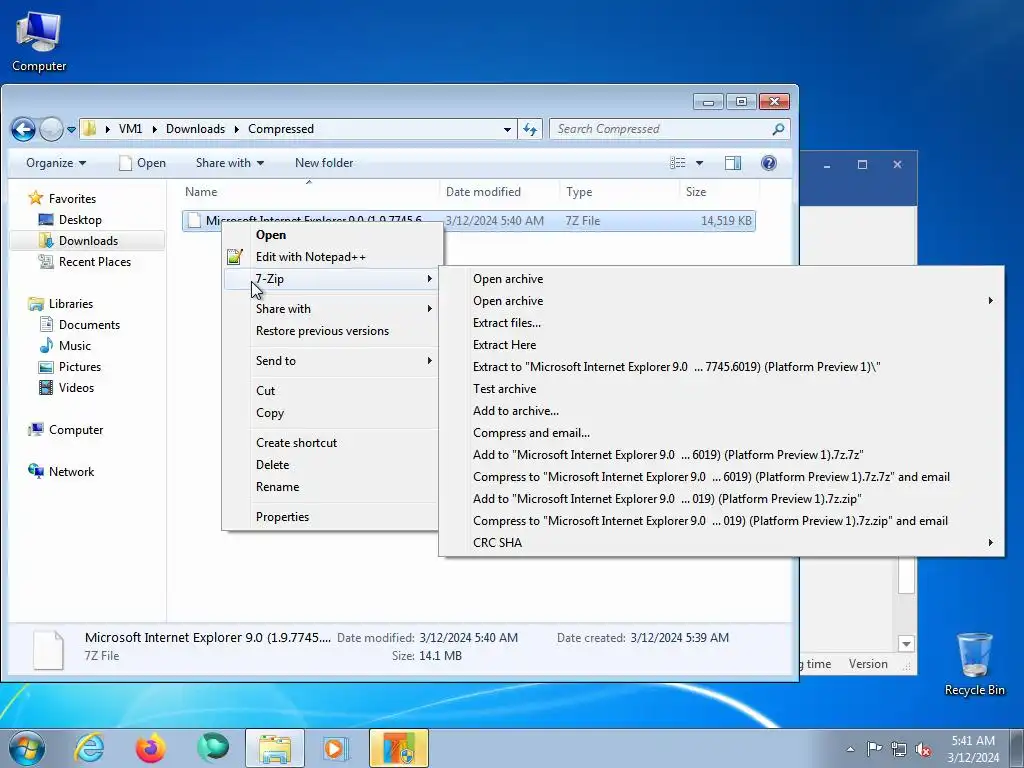Select the 7-Zip context menu entry

click(x=332, y=279)
